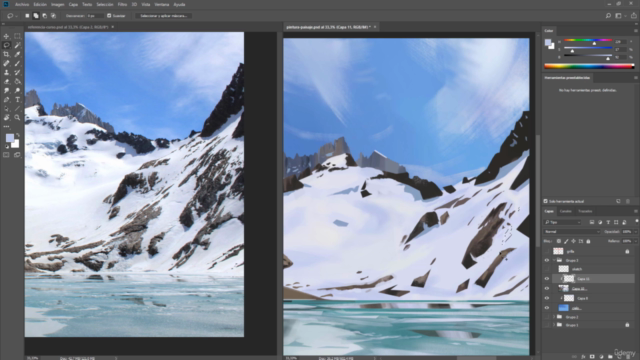Expand the Grupo 1 group
Image resolution: width=640 pixels, height=360 pixels.
(x=554, y=325)
